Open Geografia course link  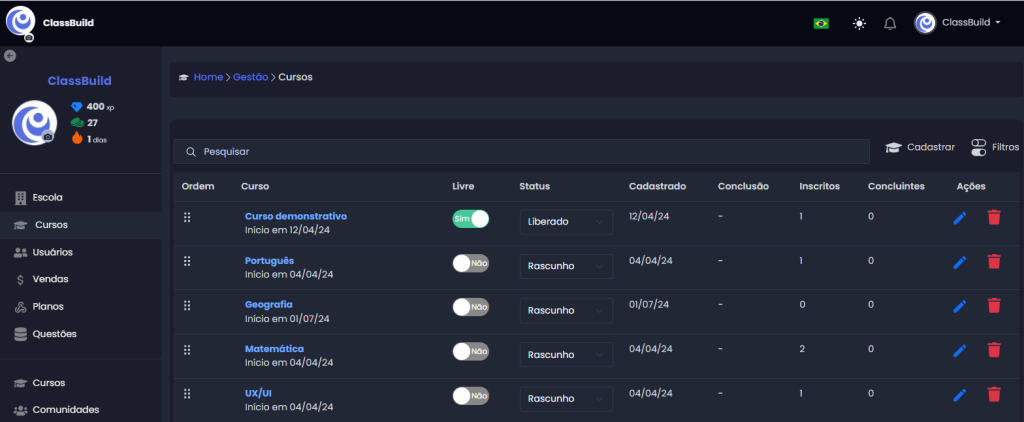268,304
